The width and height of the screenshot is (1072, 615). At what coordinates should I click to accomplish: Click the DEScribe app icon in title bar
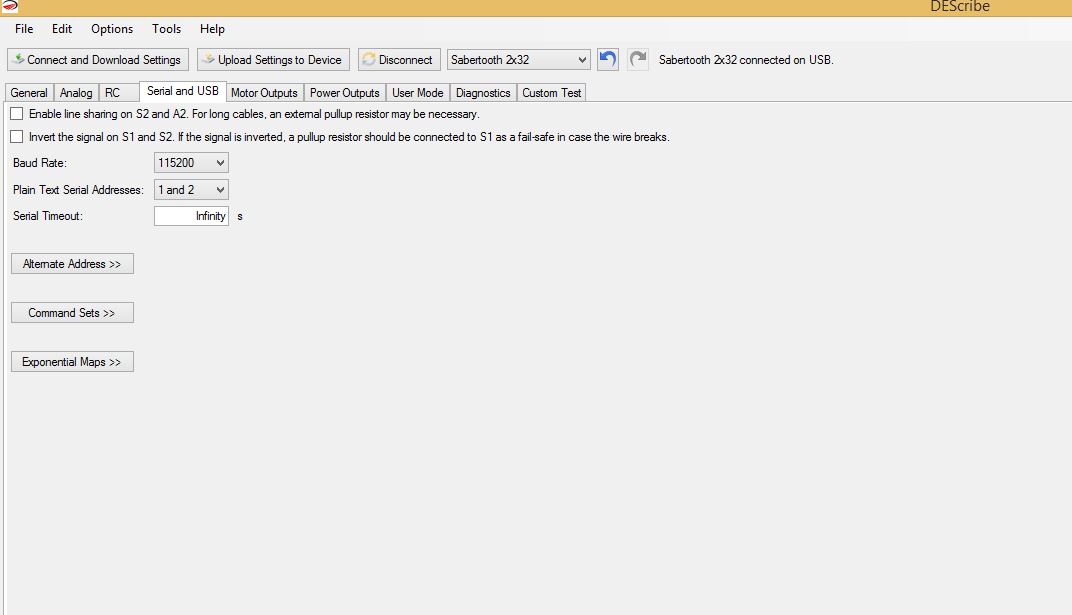pyautogui.click(x=10, y=7)
